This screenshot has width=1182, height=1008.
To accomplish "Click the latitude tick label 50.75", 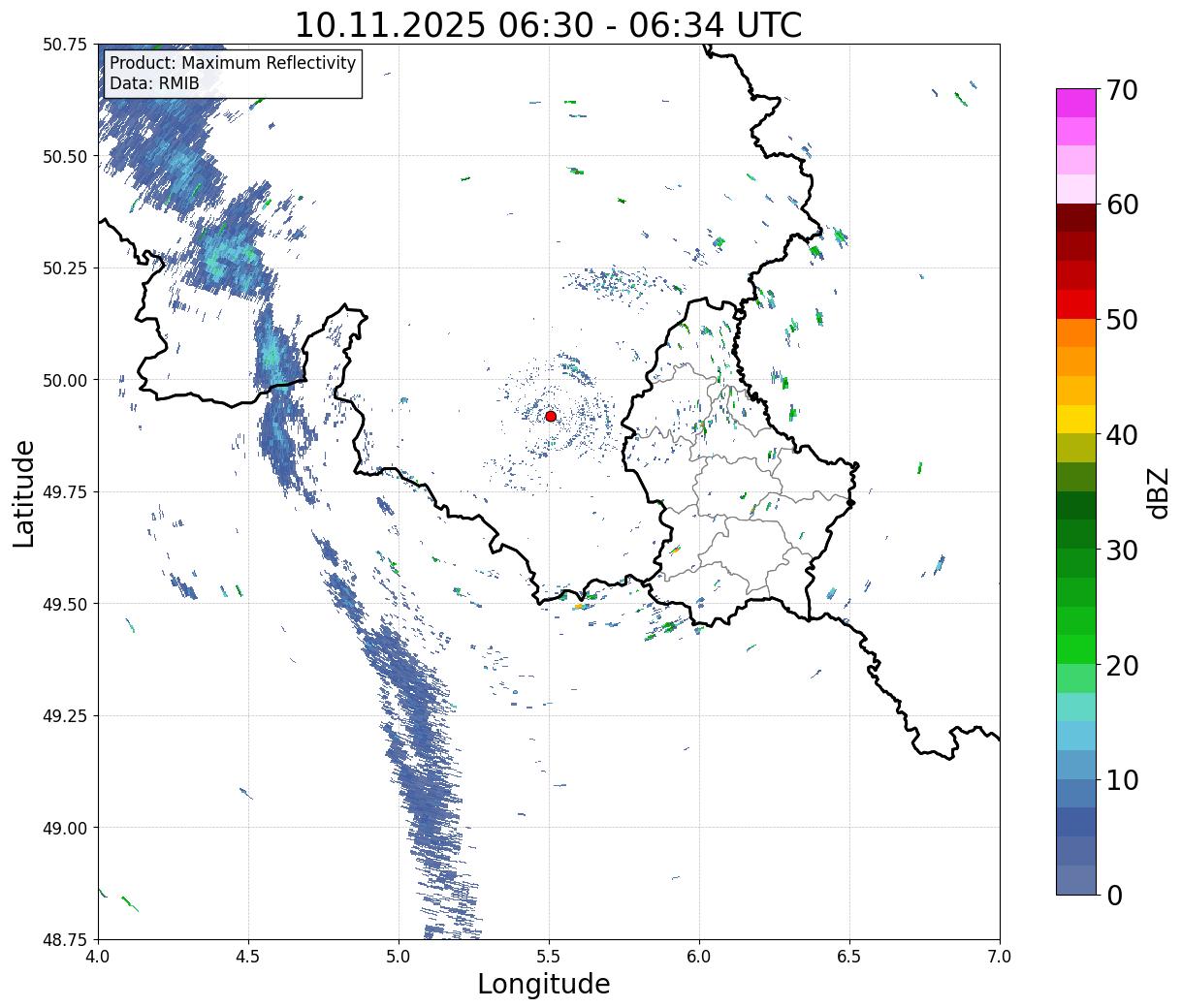I will [66, 45].
